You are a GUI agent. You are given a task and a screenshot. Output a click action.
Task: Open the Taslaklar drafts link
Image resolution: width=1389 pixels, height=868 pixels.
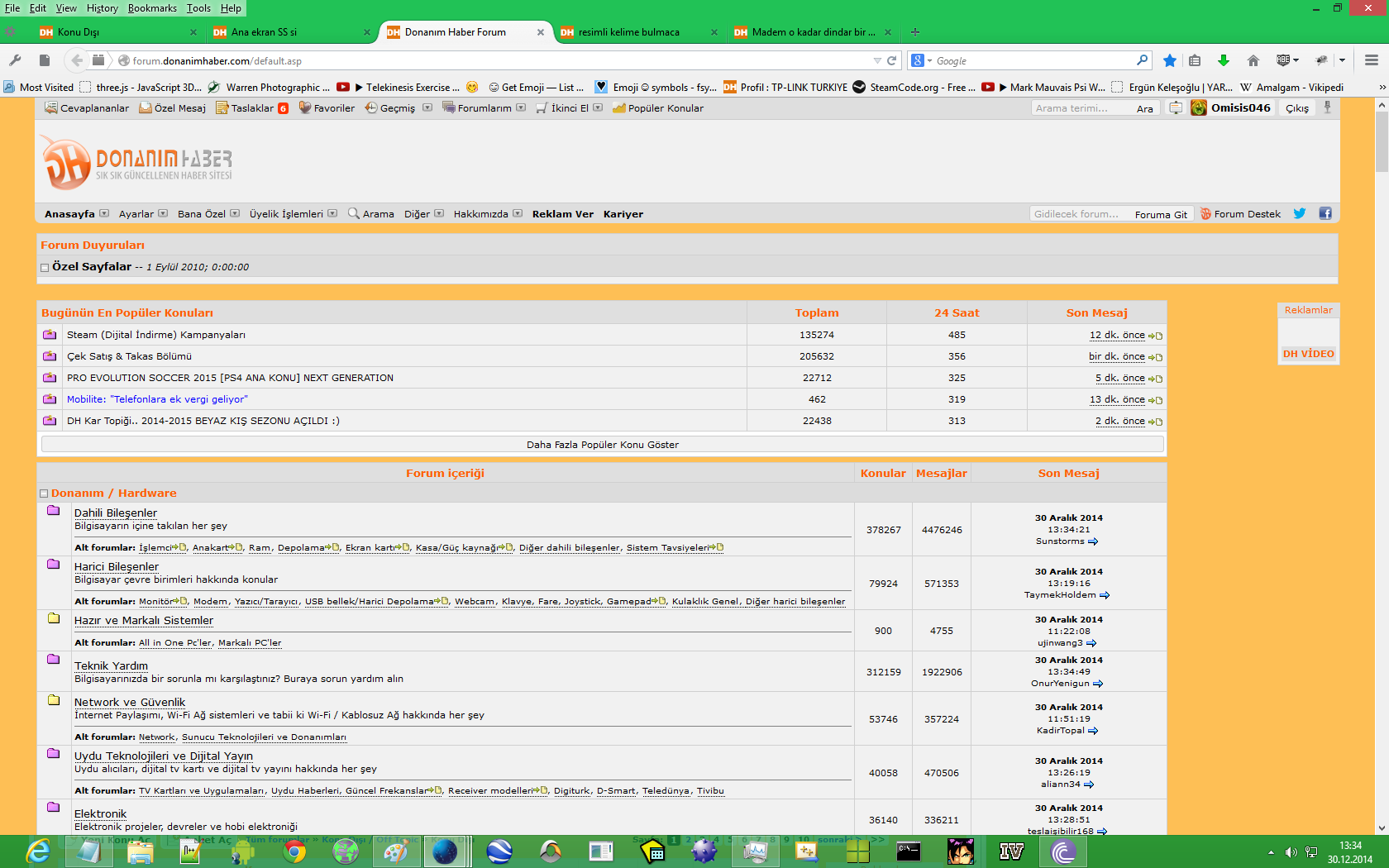click(x=252, y=108)
